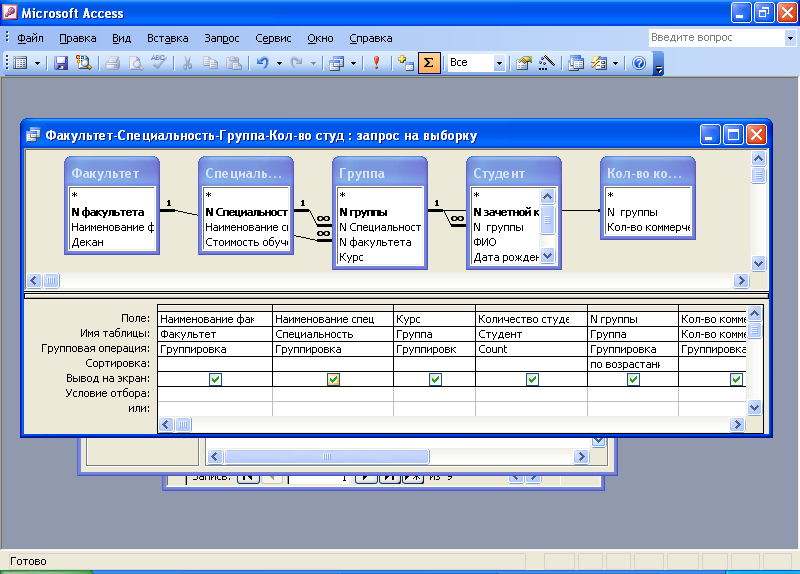Open the Вид menu
The width and height of the screenshot is (800, 574).
121,38
